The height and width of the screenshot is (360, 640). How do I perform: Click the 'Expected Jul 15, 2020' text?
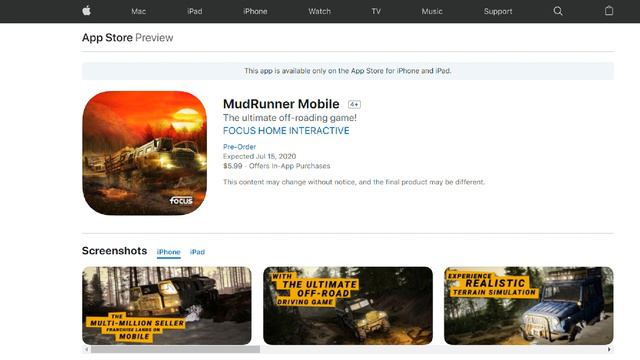pyautogui.click(x=260, y=156)
